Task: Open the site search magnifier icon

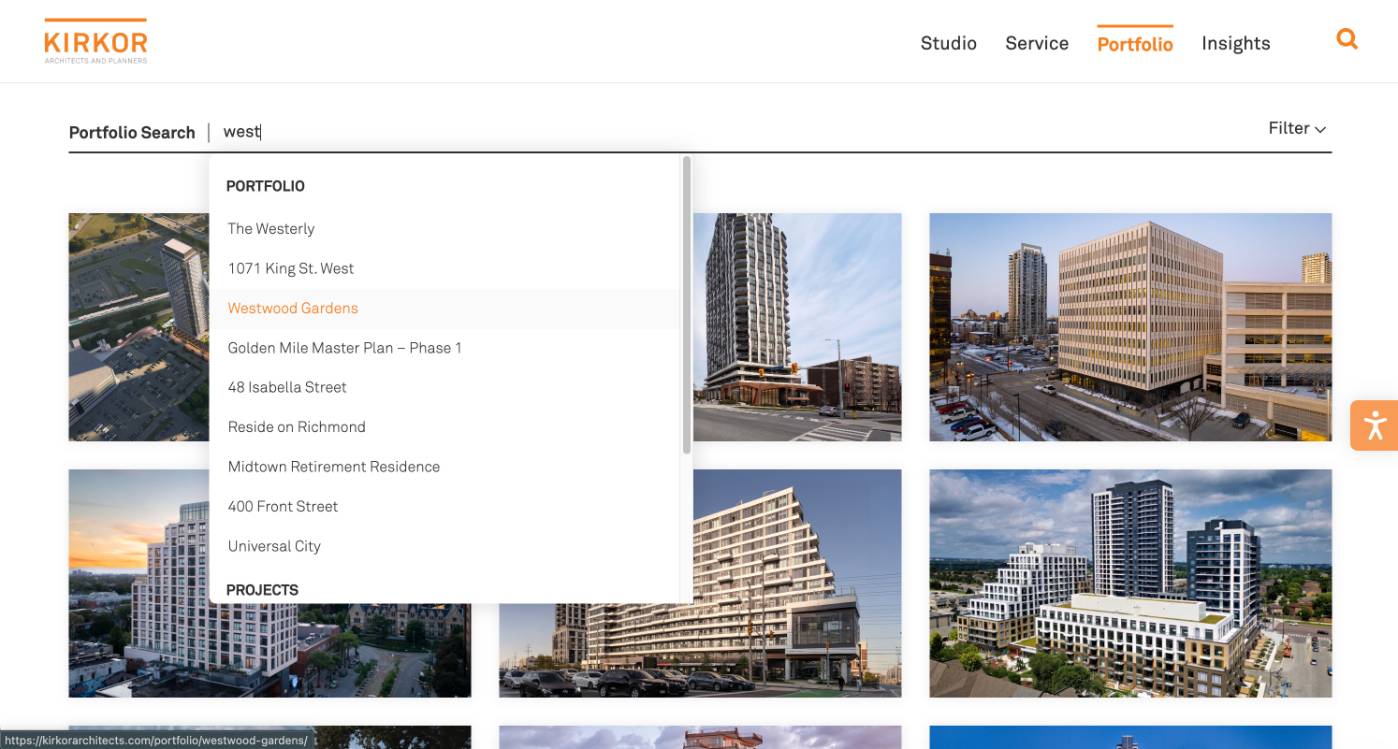Action: [x=1347, y=40]
